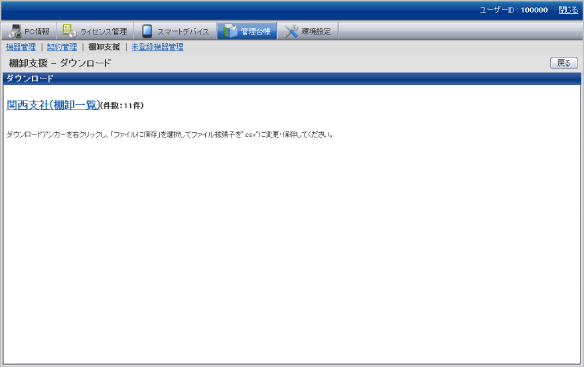Click the 管理台帳 ledger book icon
The image size is (584, 367).
(230, 31)
